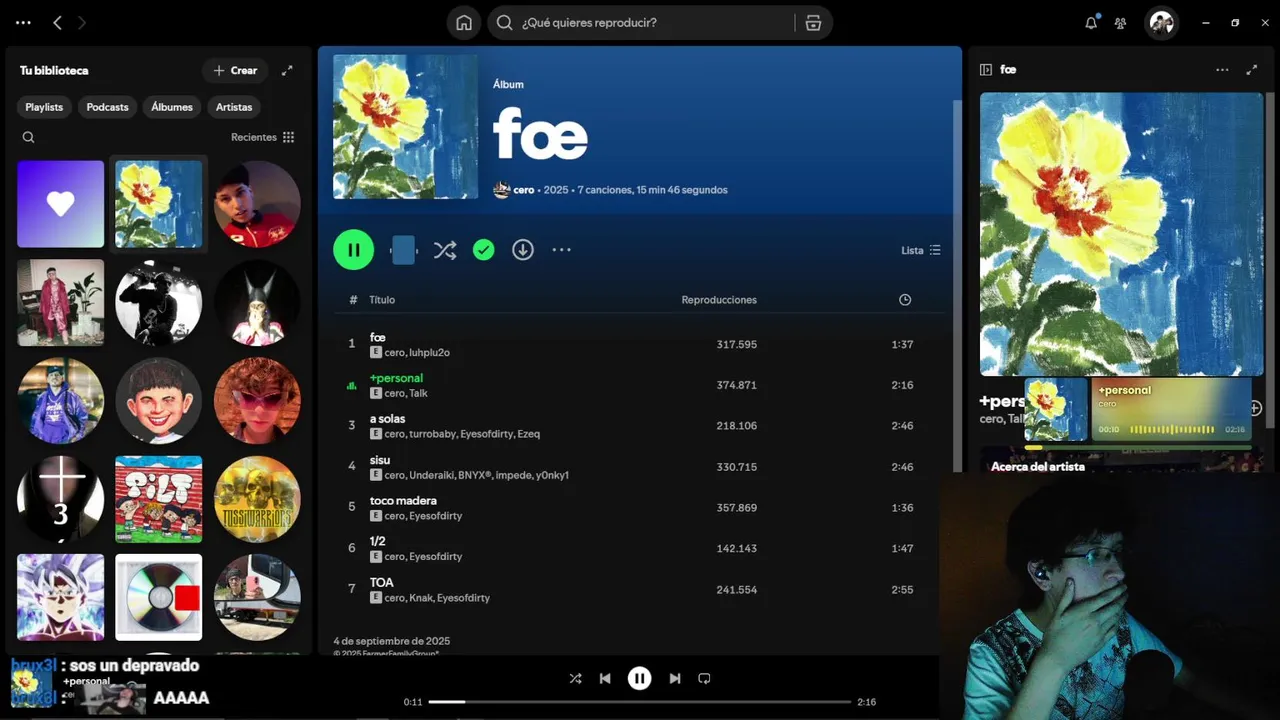Pause playback in bottom player
This screenshot has width=1280, height=720.
click(640, 678)
